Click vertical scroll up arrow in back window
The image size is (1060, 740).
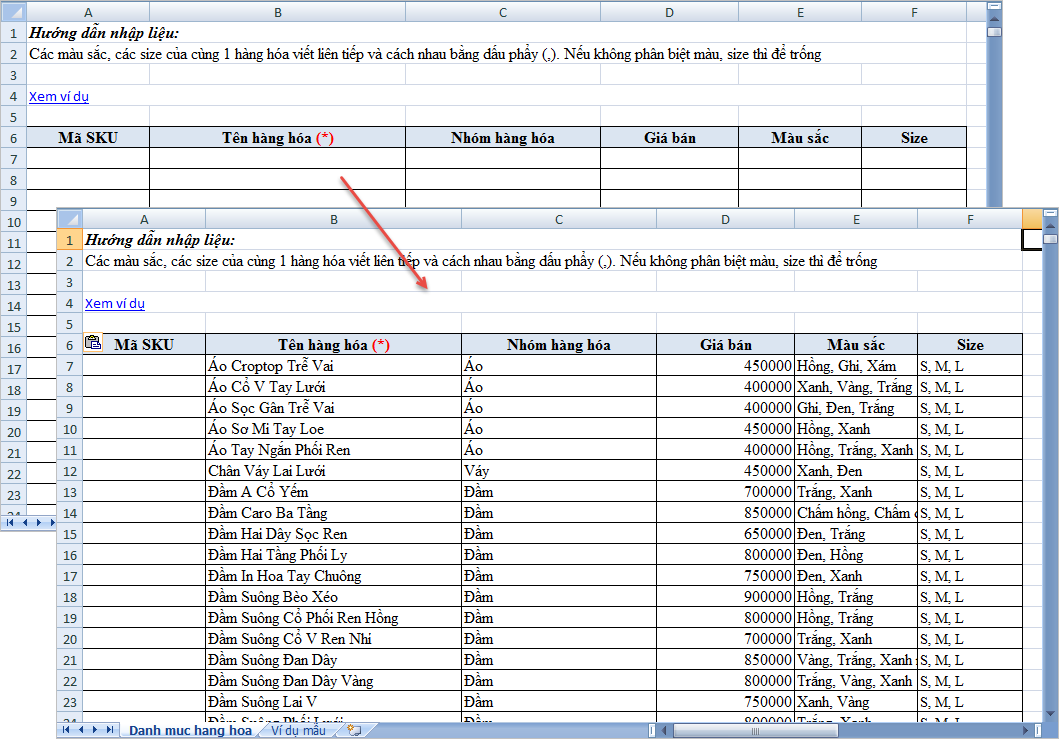pyautogui.click(x=994, y=17)
